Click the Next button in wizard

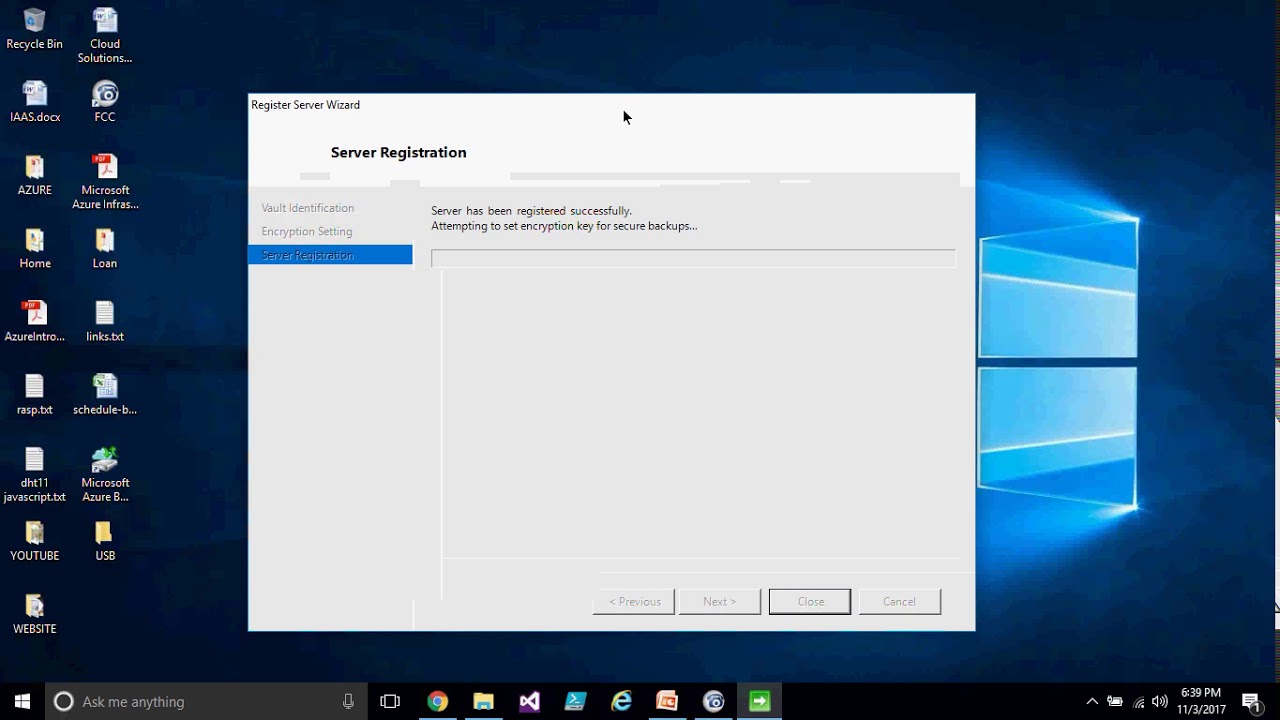click(x=720, y=601)
